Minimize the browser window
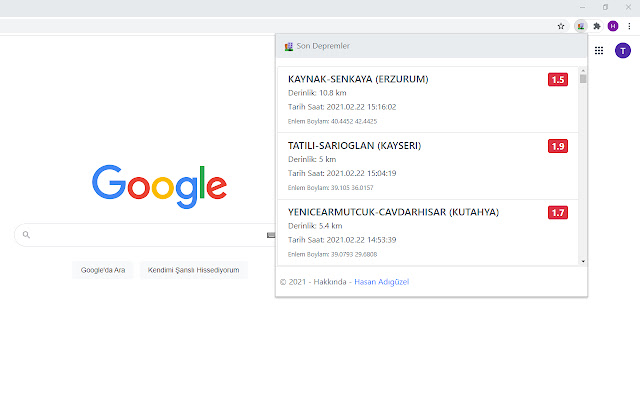 click(x=582, y=7)
